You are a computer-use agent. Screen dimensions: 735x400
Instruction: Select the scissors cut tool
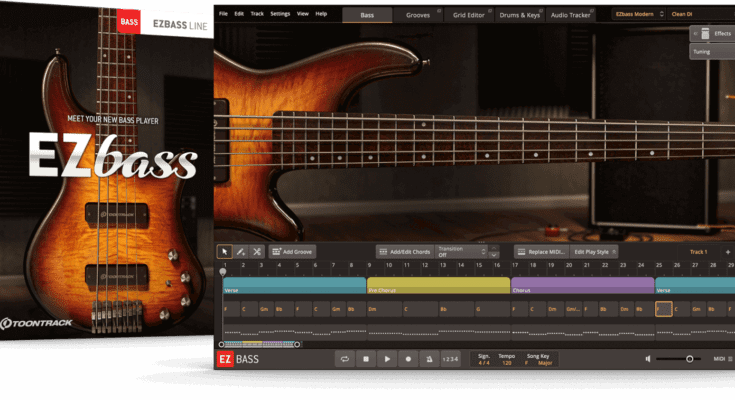[x=257, y=252]
